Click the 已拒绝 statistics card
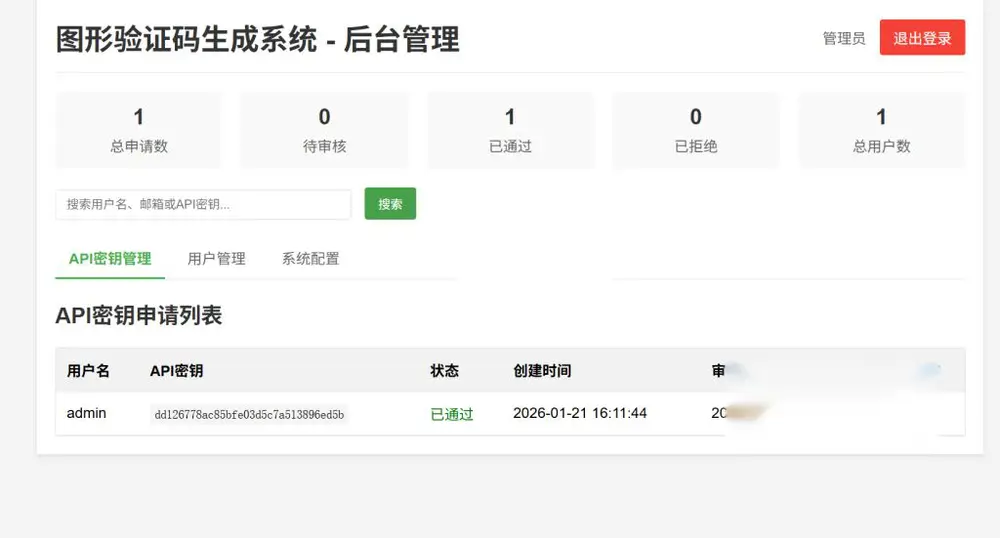This screenshot has height=538, width=1000. (696, 131)
